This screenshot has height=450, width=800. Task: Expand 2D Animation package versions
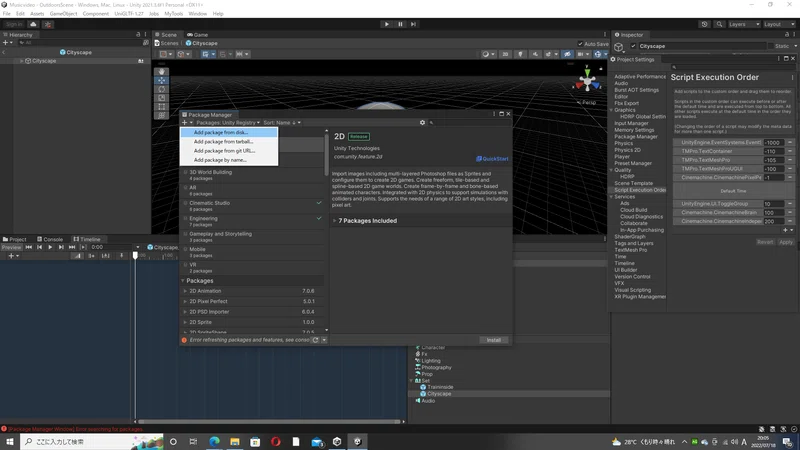pos(185,291)
